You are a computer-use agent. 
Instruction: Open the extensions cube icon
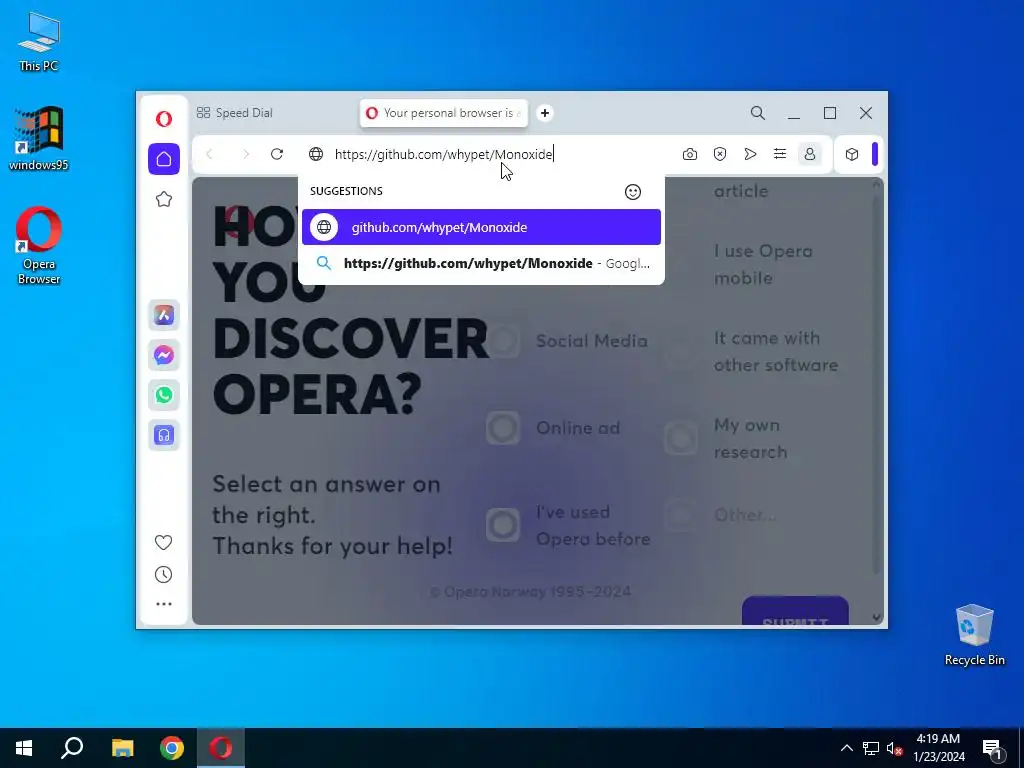click(852, 154)
